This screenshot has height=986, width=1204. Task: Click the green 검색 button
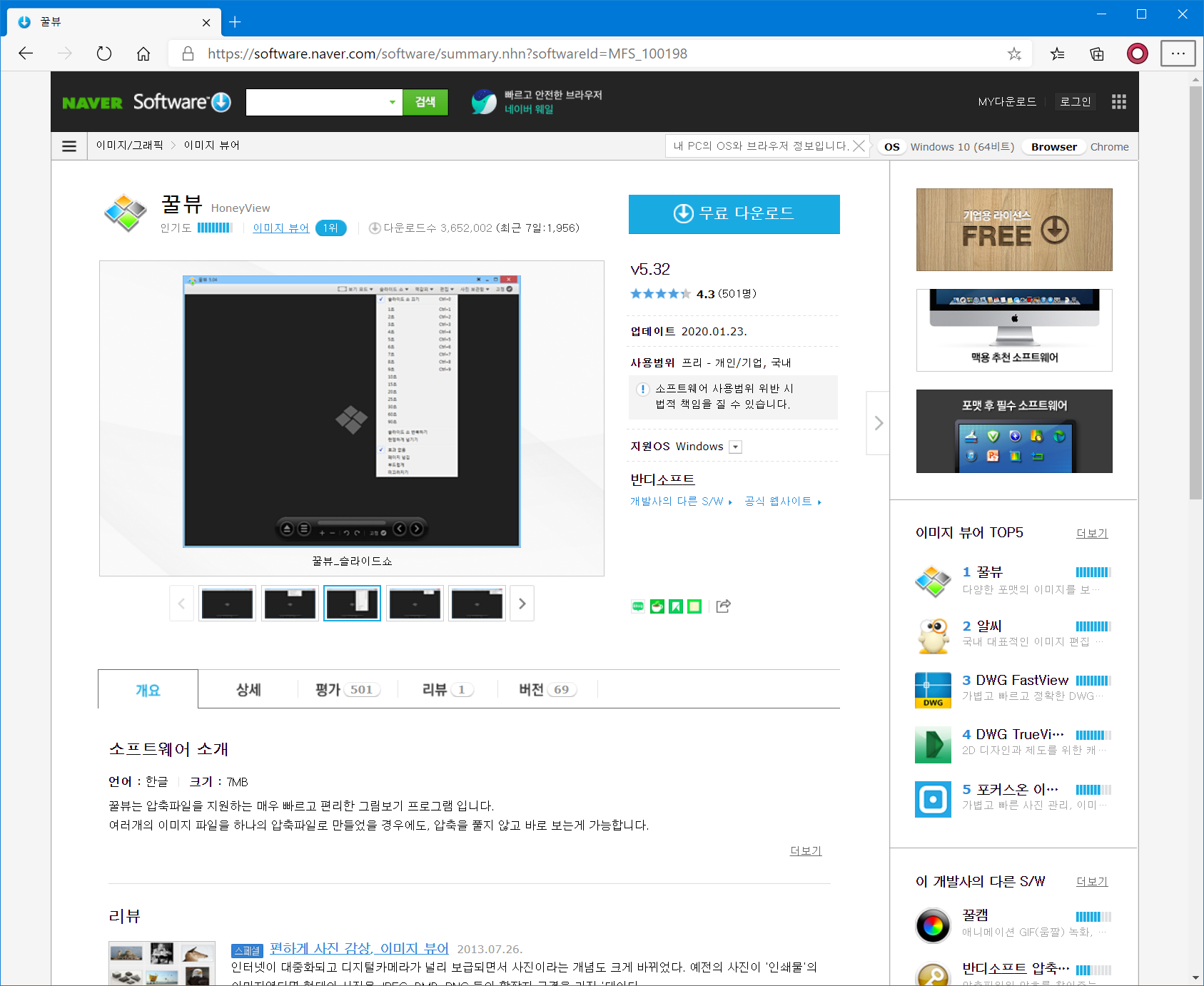[425, 102]
